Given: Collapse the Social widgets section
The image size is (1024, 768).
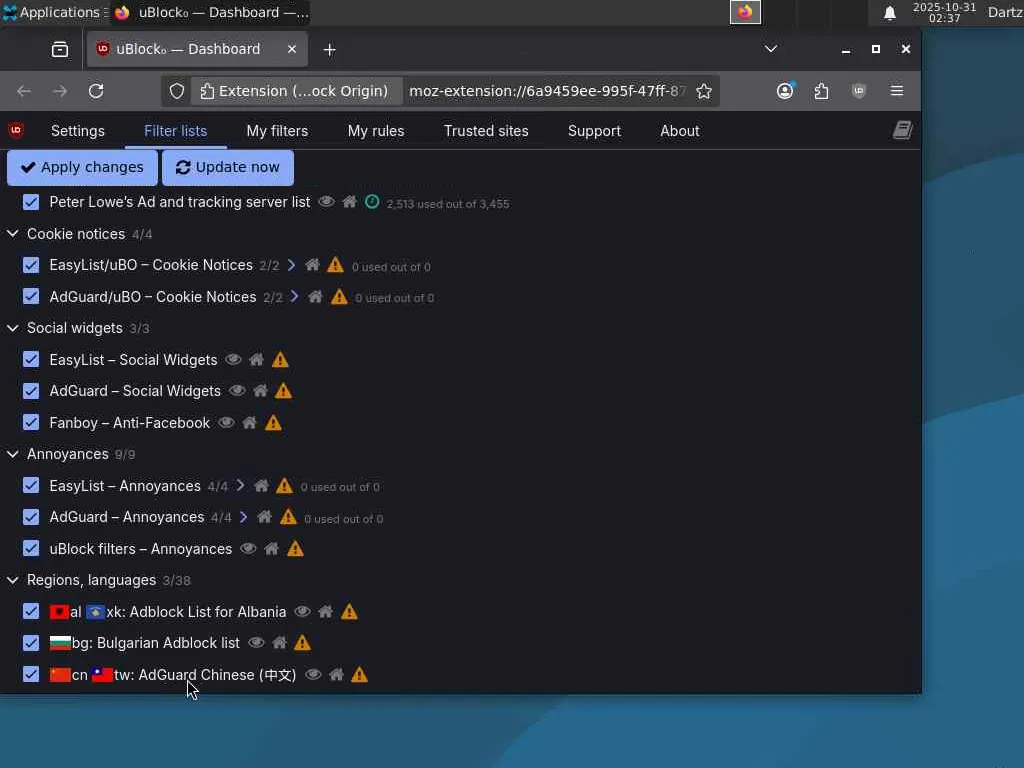Looking at the screenshot, I should click(x=12, y=328).
